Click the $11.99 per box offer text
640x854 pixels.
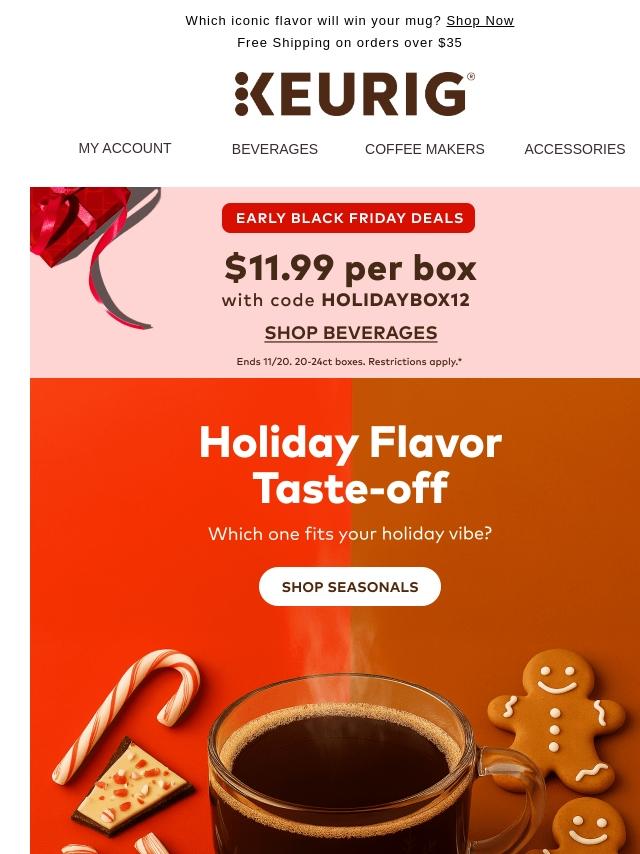(x=350, y=268)
